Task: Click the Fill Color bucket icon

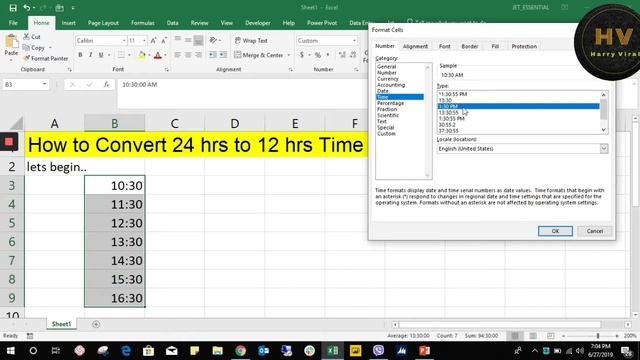Action: [142, 55]
